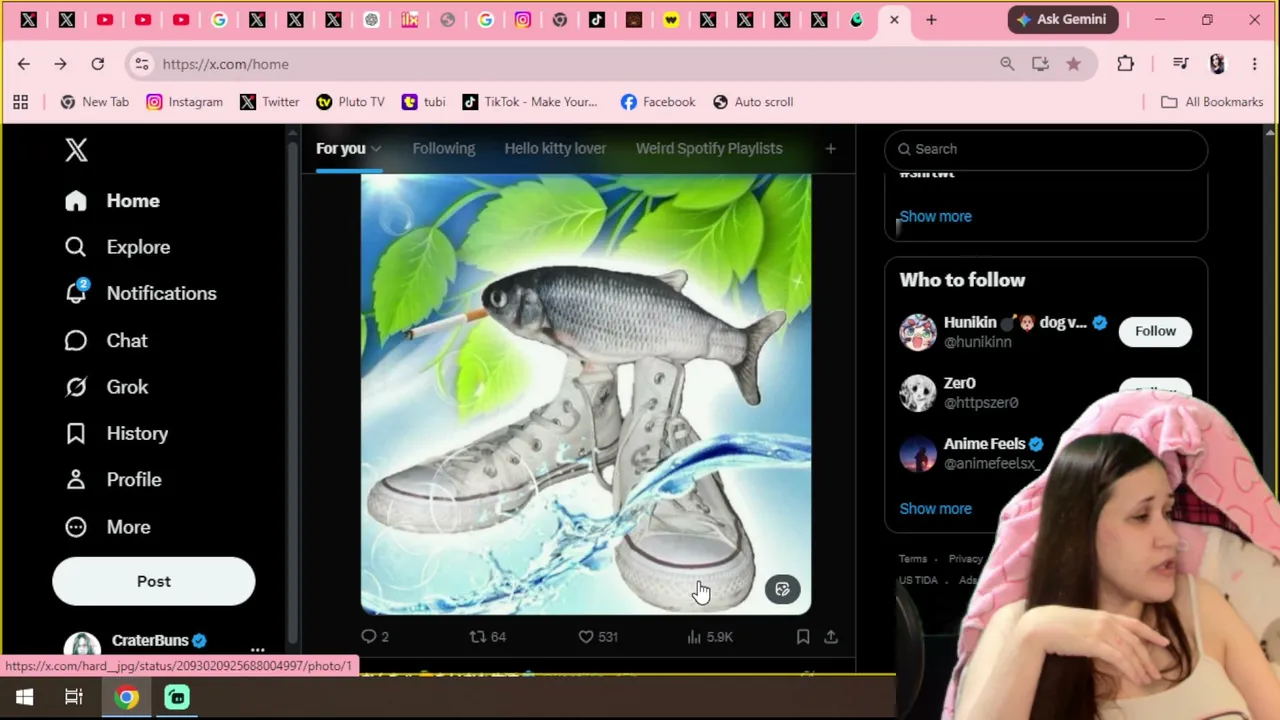Share the fish post via share icon
Viewport: 1280px width, 720px height.
(x=831, y=637)
